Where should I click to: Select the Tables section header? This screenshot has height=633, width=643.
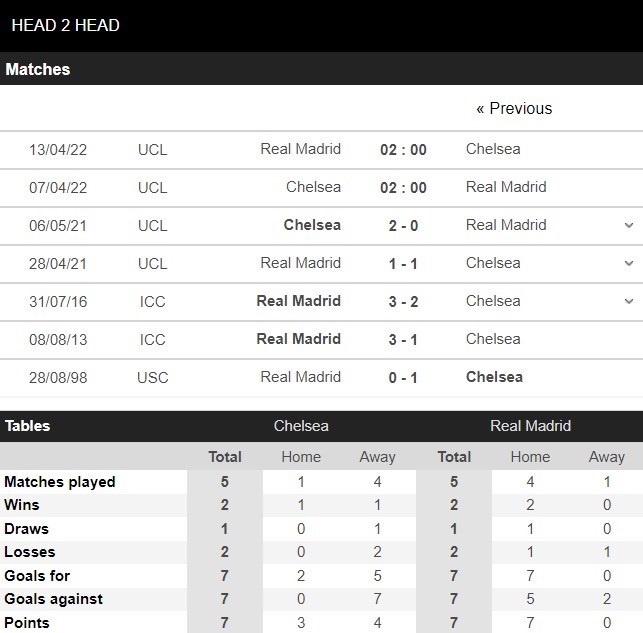27,426
